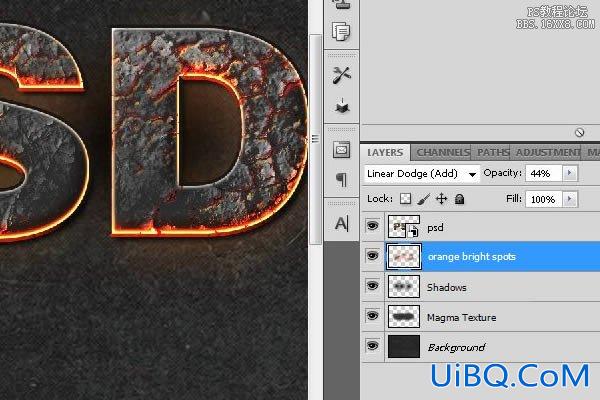
Task: Select the layer named Shadows
Action: pyautogui.click(x=447, y=287)
